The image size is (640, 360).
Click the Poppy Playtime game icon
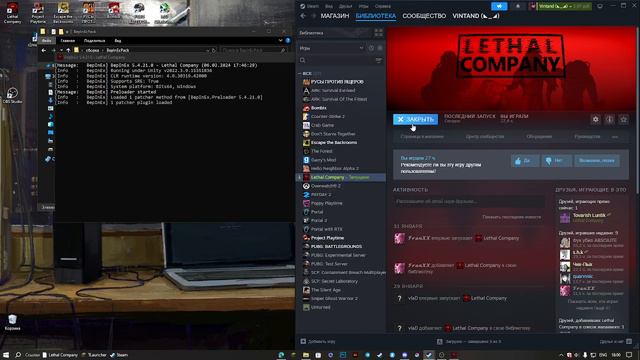tap(306, 203)
